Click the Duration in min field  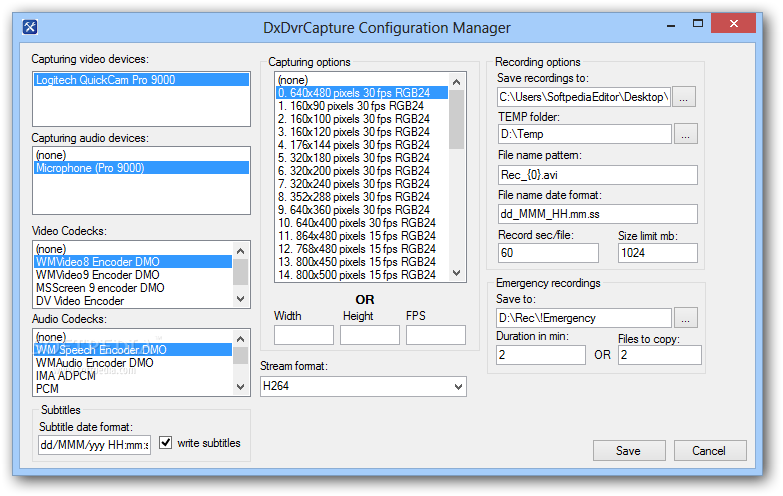tap(541, 355)
